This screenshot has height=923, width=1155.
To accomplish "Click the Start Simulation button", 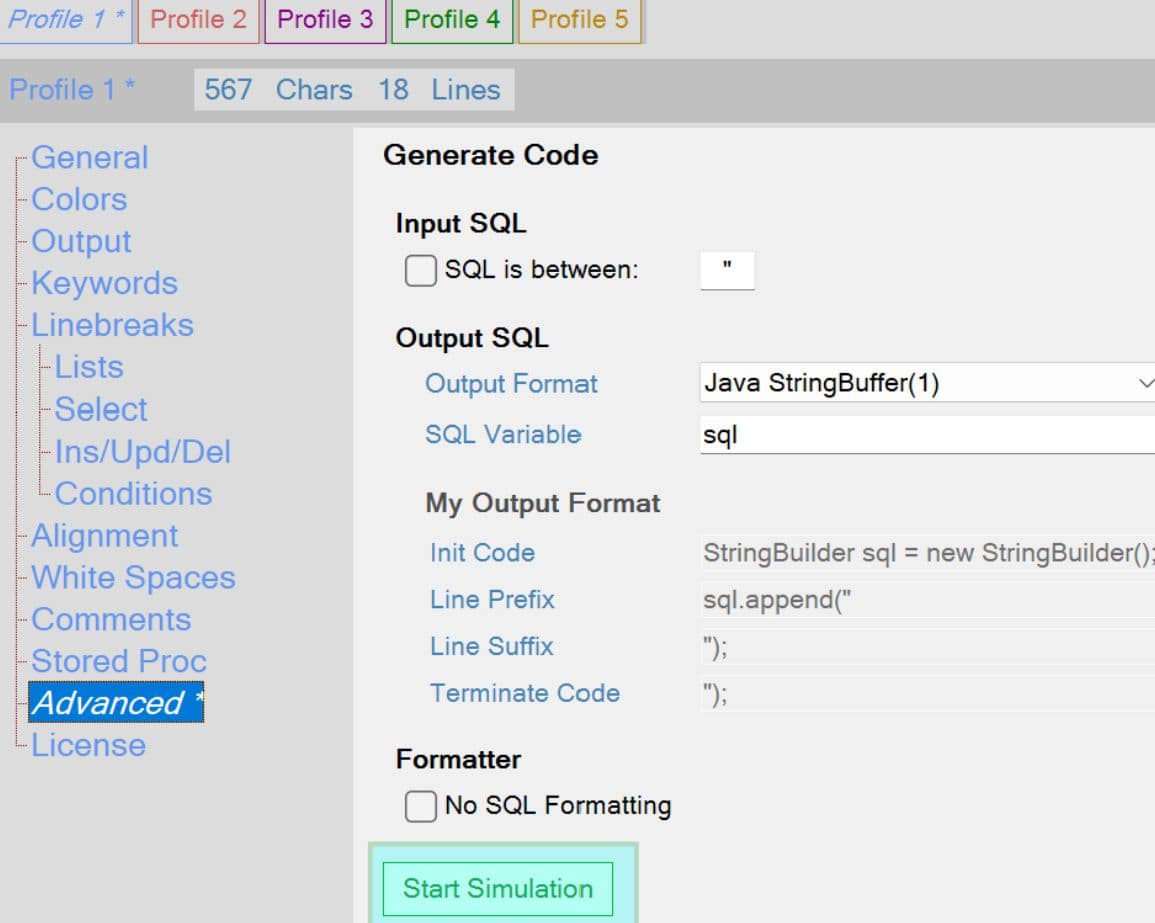I will (497, 888).
